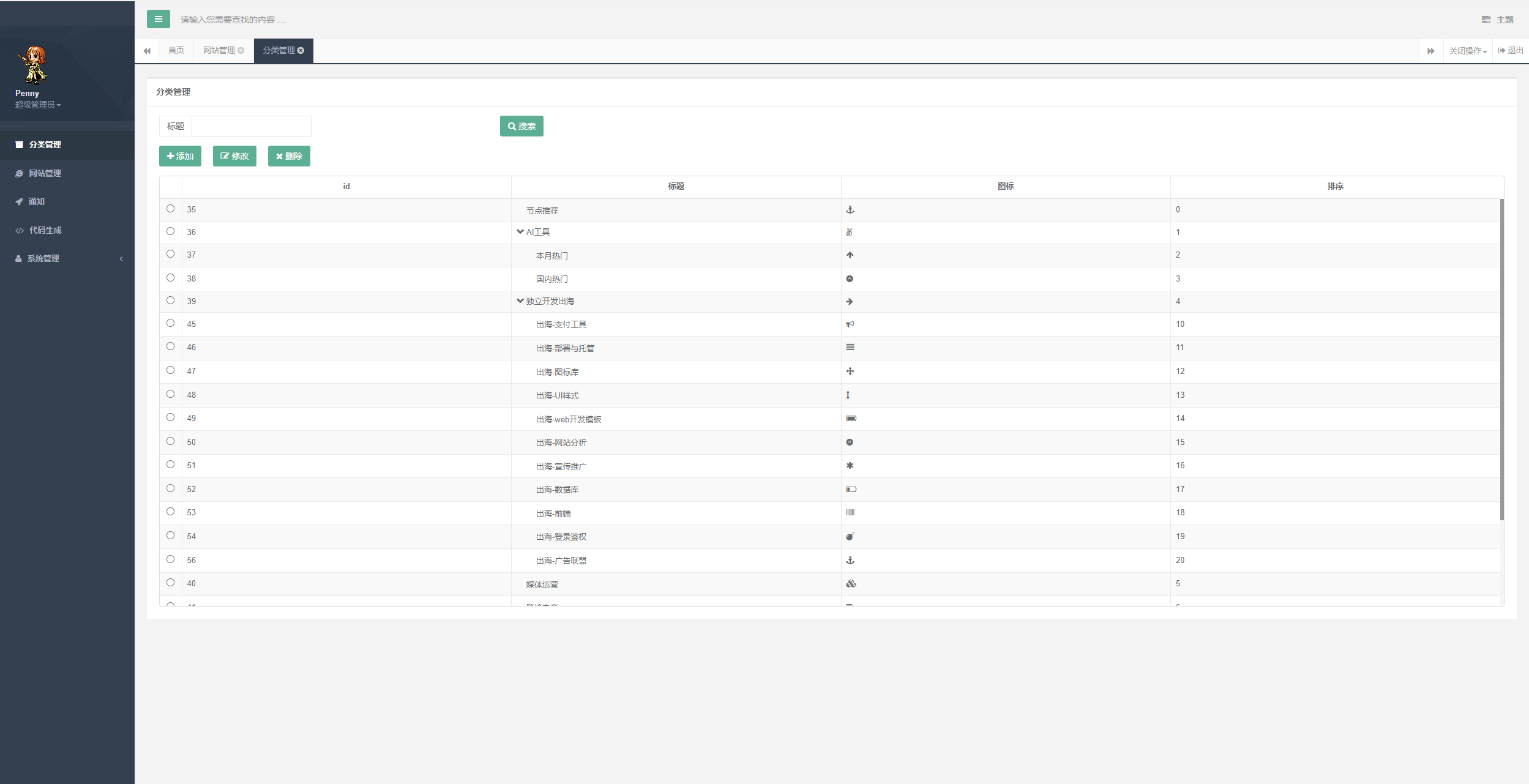Click the green 添加 button
This screenshot has width=1529, height=784.
coord(180,156)
